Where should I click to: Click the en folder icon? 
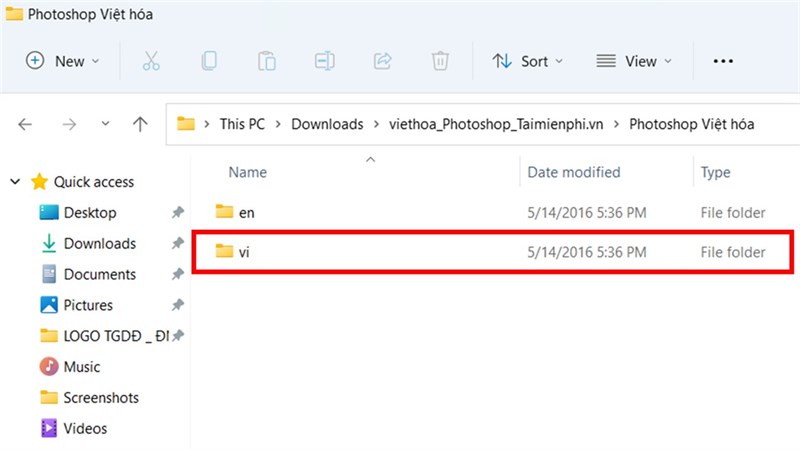(224, 211)
